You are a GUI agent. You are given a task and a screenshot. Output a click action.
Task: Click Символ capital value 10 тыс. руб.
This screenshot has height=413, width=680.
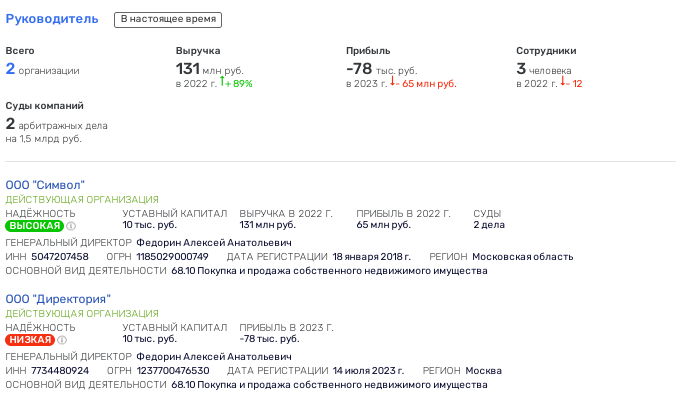tap(150, 225)
